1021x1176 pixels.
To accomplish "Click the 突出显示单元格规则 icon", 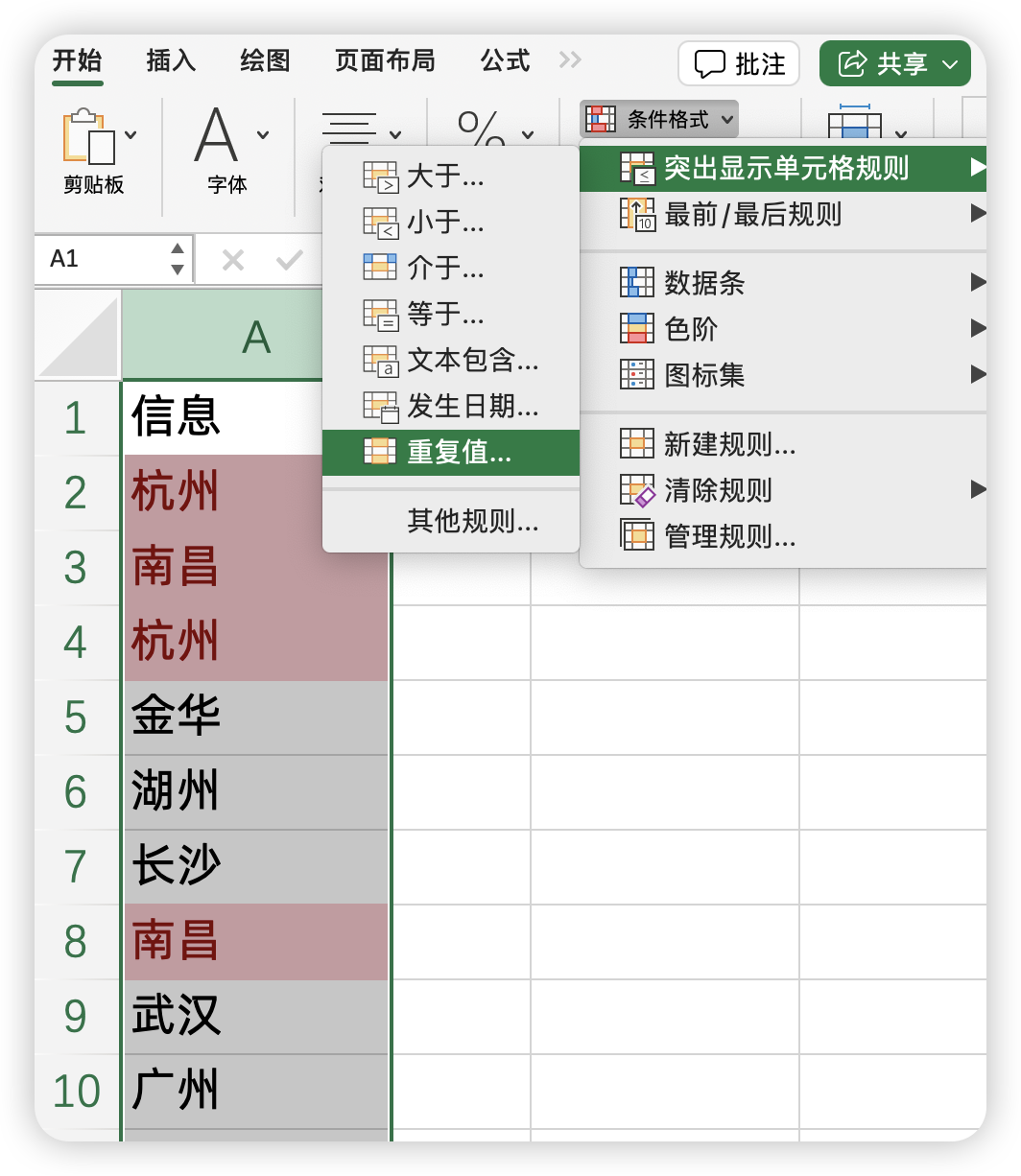I will click(x=637, y=168).
